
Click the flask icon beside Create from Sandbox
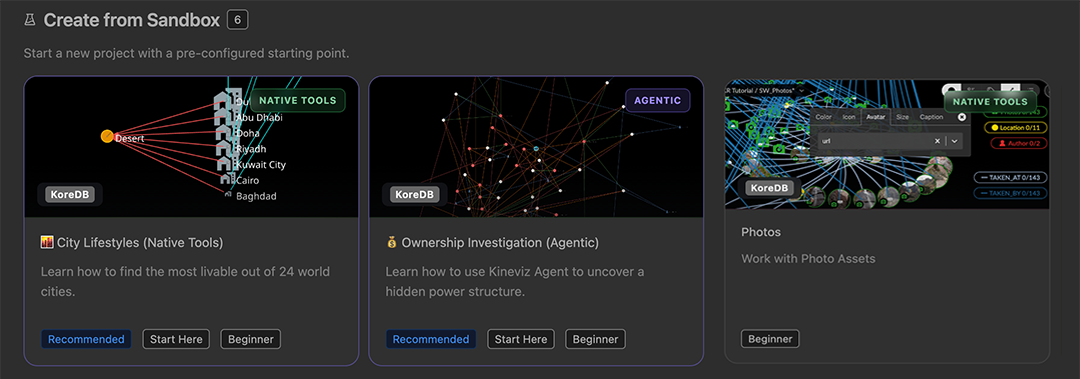(29, 21)
